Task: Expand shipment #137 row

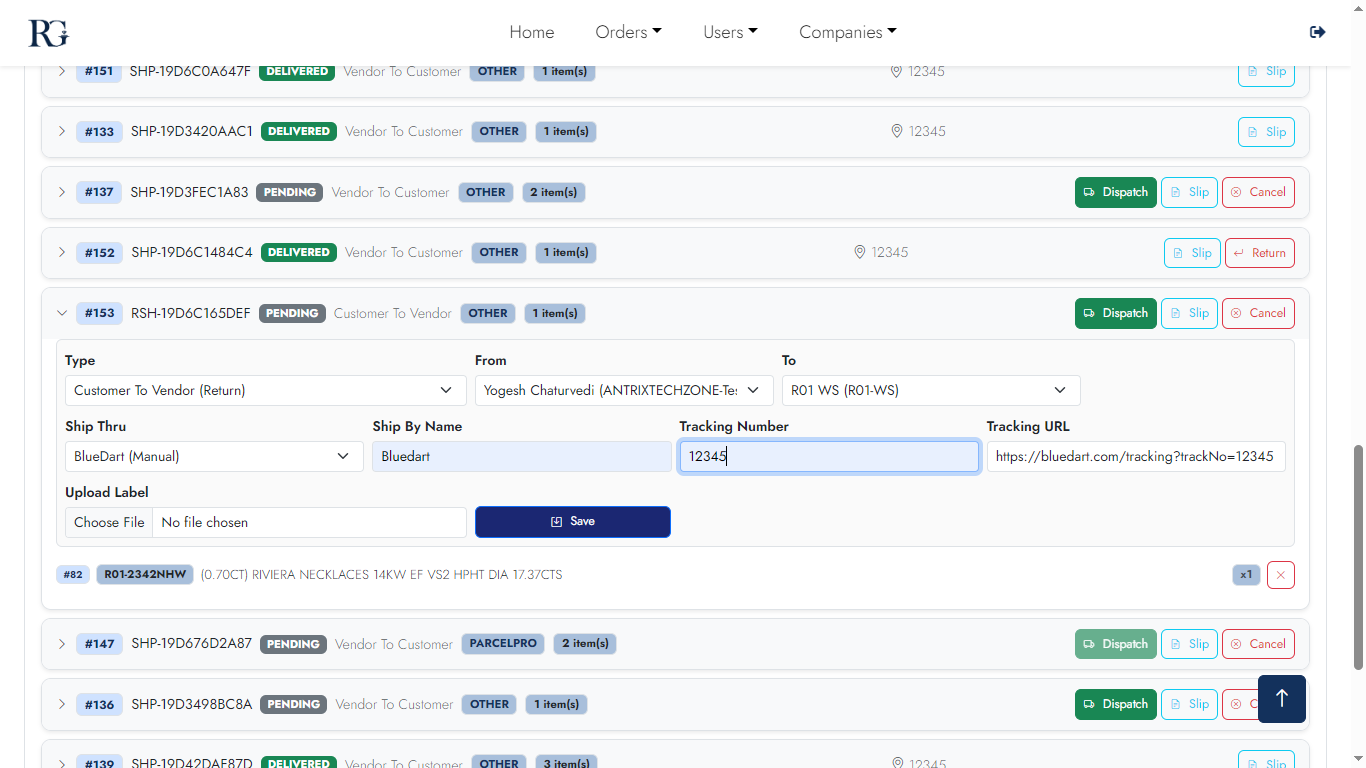Action: (x=62, y=192)
